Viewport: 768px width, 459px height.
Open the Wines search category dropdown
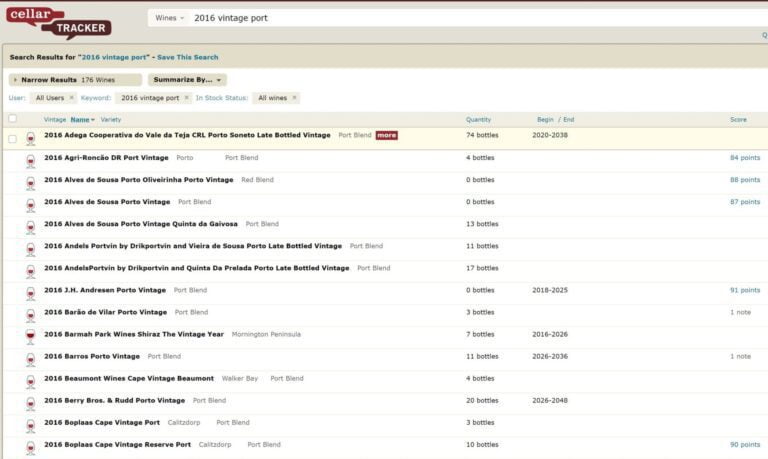169,18
